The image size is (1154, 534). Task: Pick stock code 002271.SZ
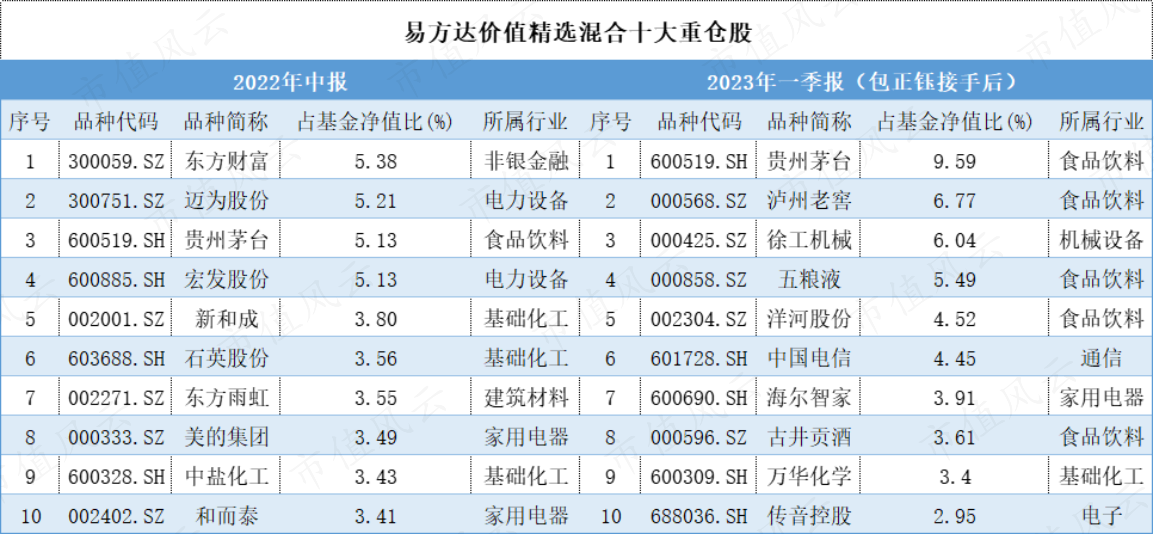(116, 398)
